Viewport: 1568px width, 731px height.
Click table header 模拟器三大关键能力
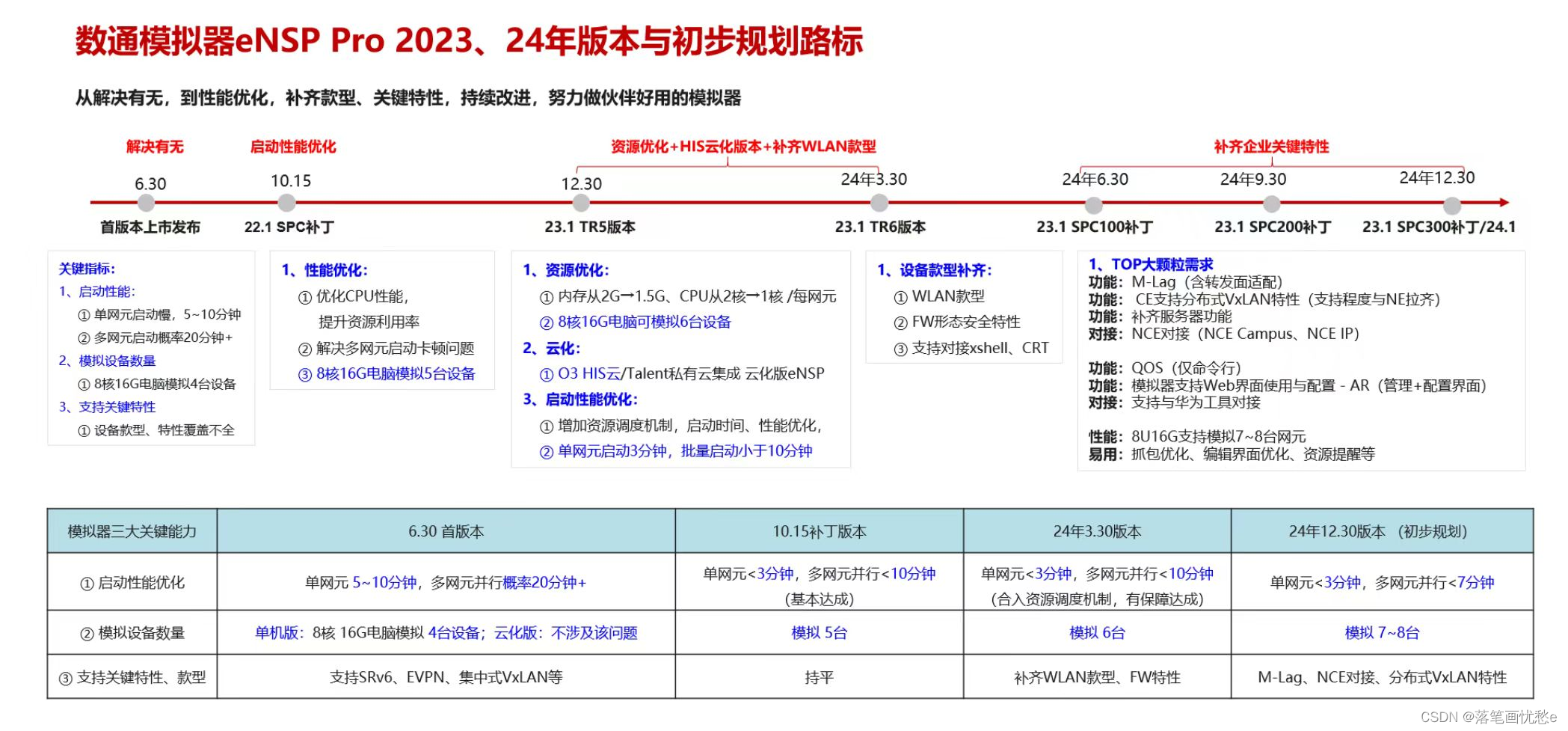click(x=132, y=532)
